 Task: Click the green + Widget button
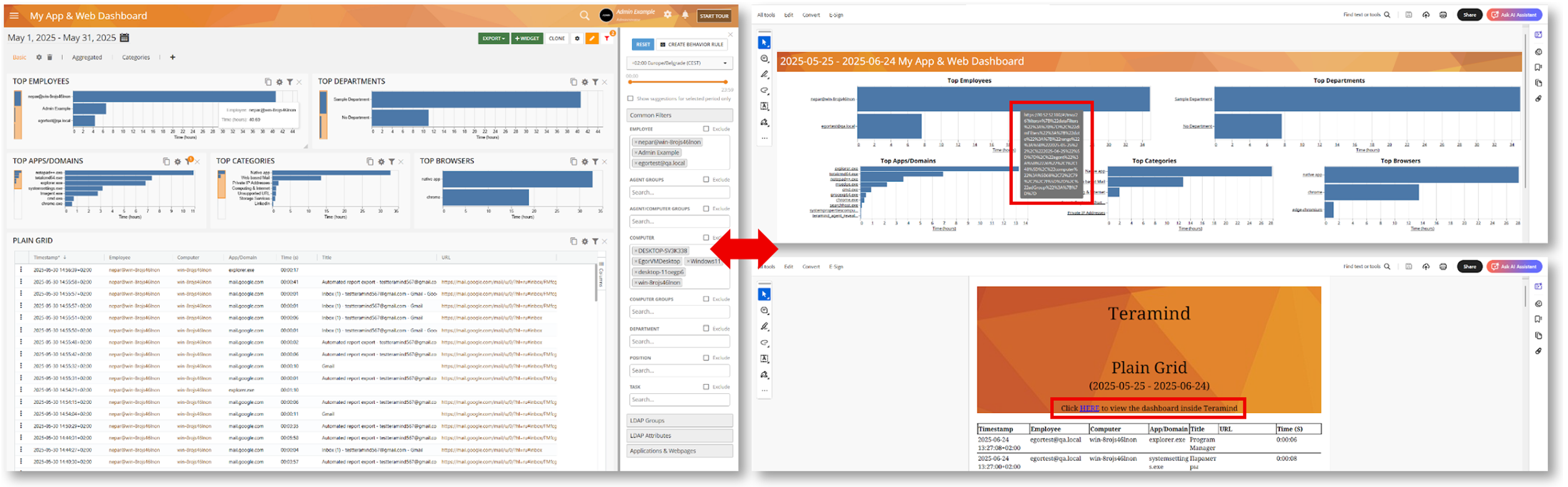(x=527, y=38)
